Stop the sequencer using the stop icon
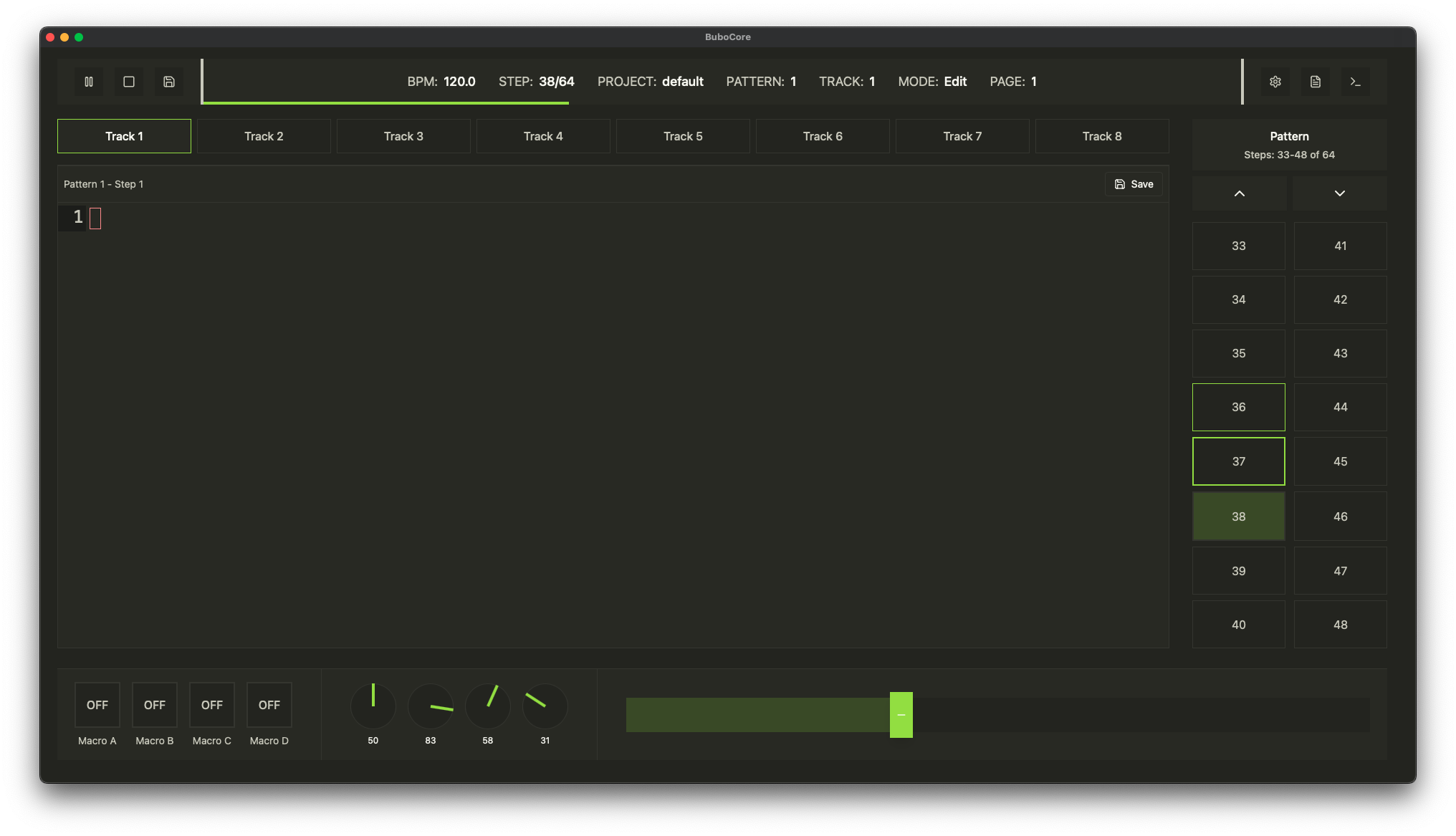 click(129, 82)
